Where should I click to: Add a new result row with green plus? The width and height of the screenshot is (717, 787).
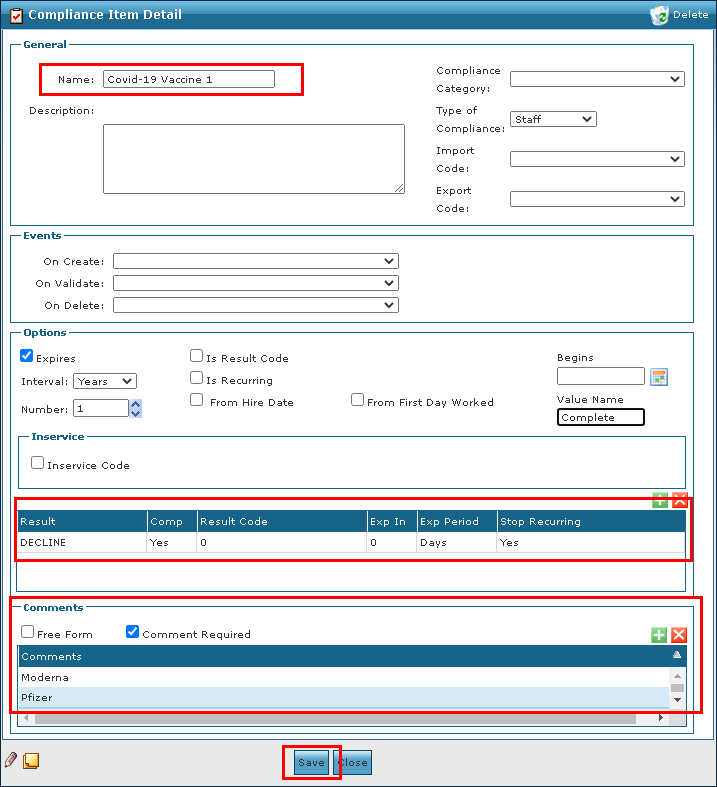click(x=660, y=500)
